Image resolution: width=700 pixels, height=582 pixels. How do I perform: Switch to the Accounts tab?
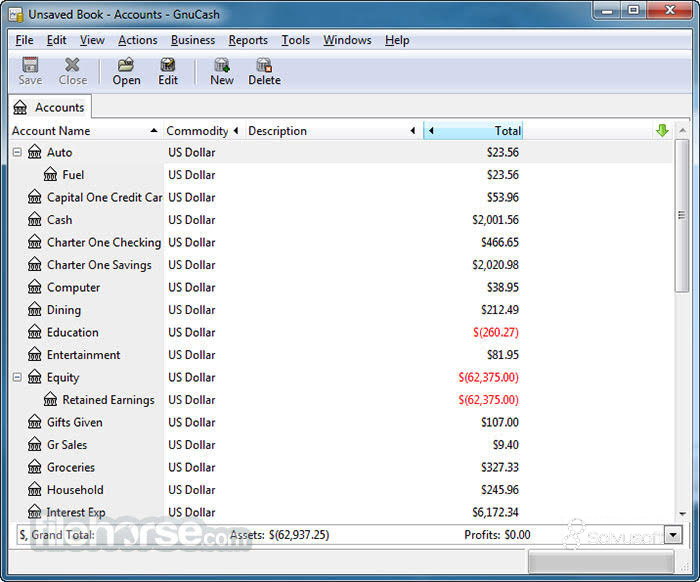click(50, 107)
